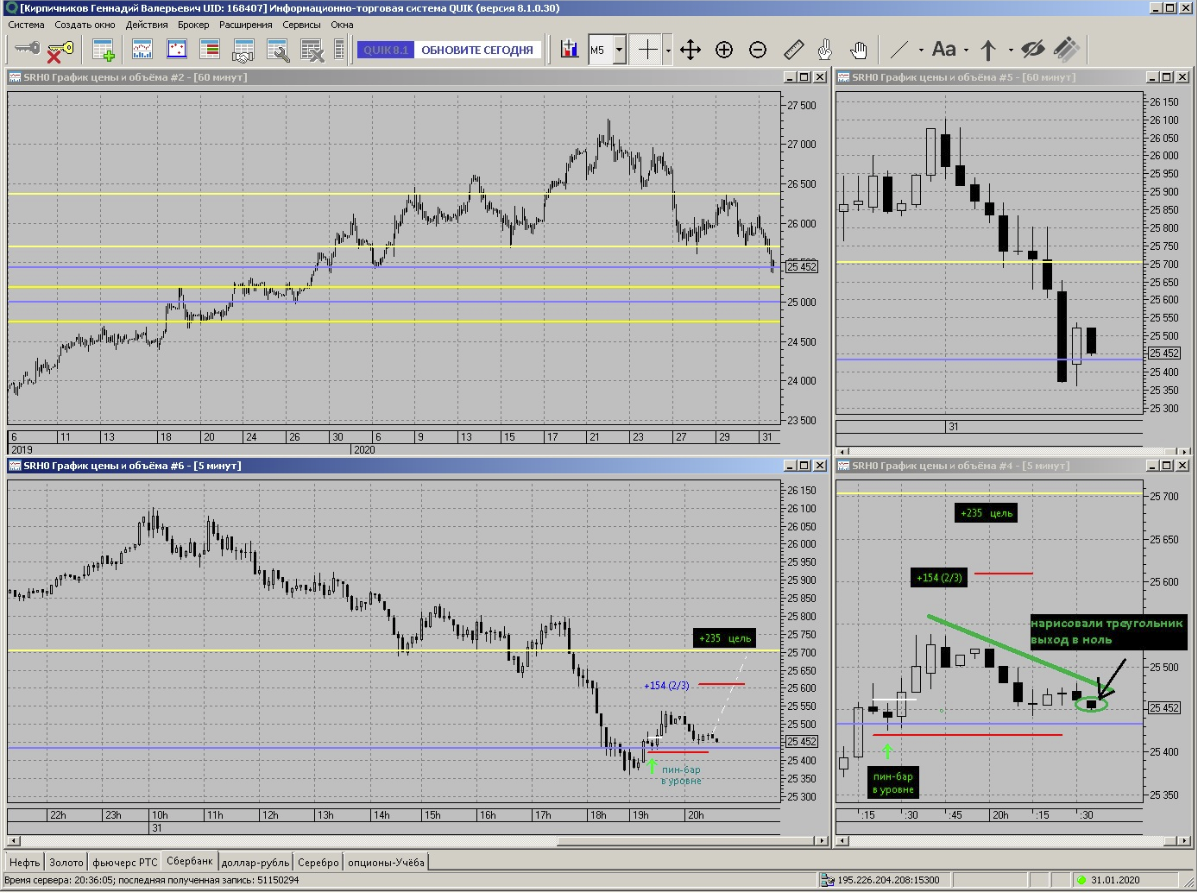Image resolution: width=1197 pixels, height=893 pixels.
Task: Click the 25 452 price marker in chart #2
Action: [x=802, y=266]
